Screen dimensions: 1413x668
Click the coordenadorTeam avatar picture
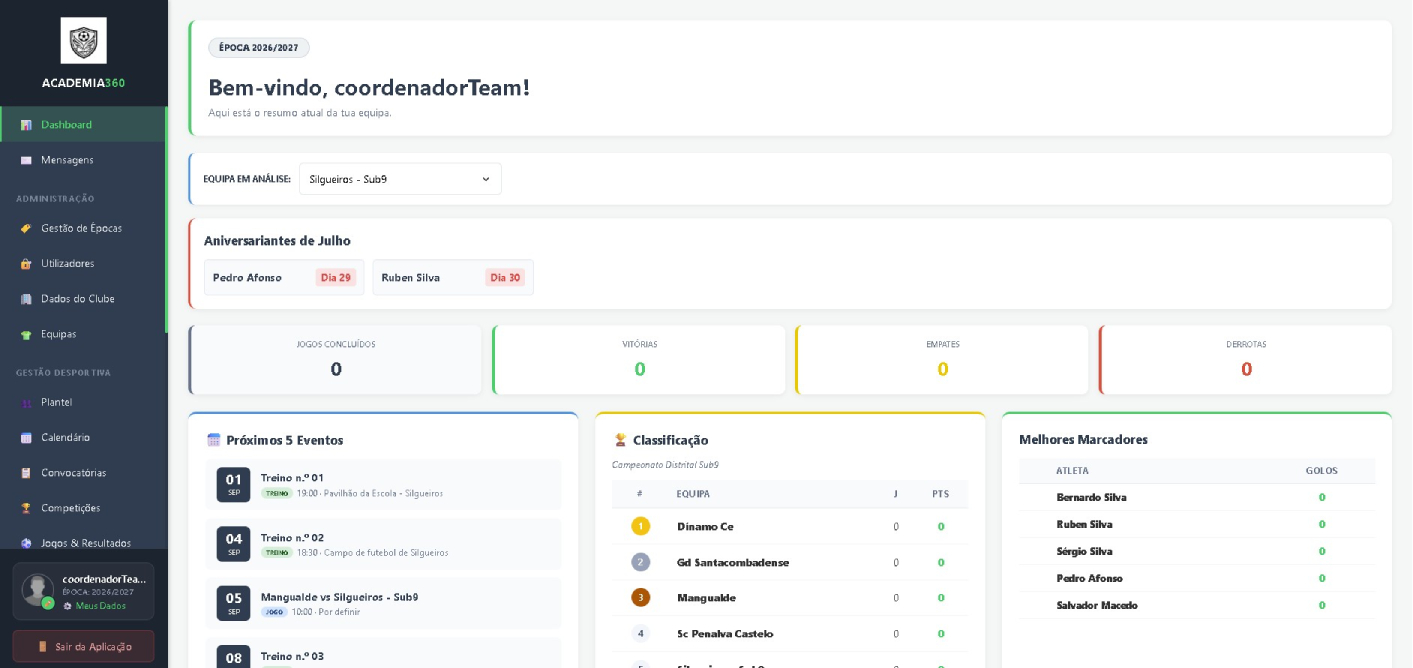tap(38, 590)
